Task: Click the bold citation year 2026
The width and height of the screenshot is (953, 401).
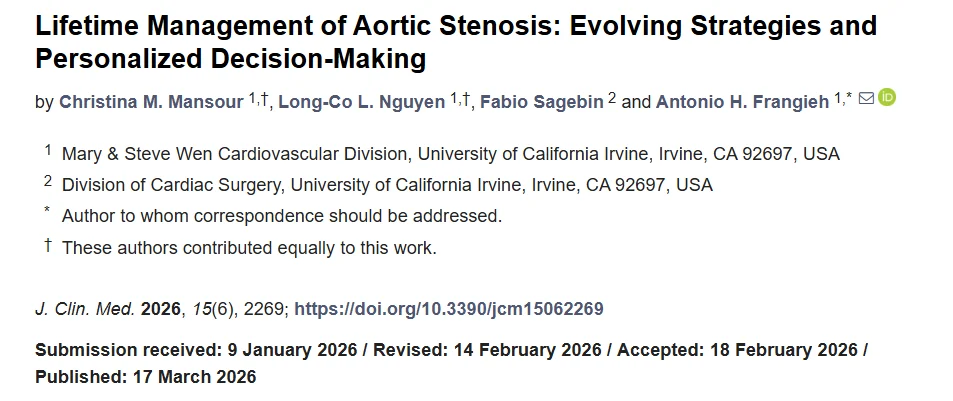Action: tap(160, 309)
